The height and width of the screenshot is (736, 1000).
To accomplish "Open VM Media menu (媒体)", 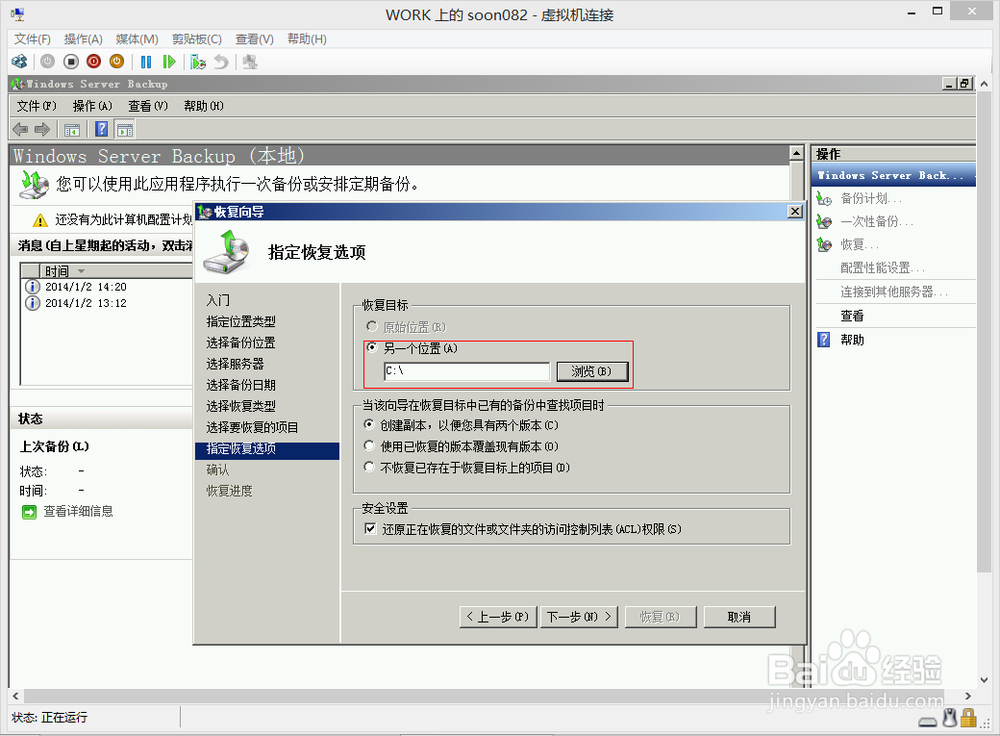I will 137,39.
